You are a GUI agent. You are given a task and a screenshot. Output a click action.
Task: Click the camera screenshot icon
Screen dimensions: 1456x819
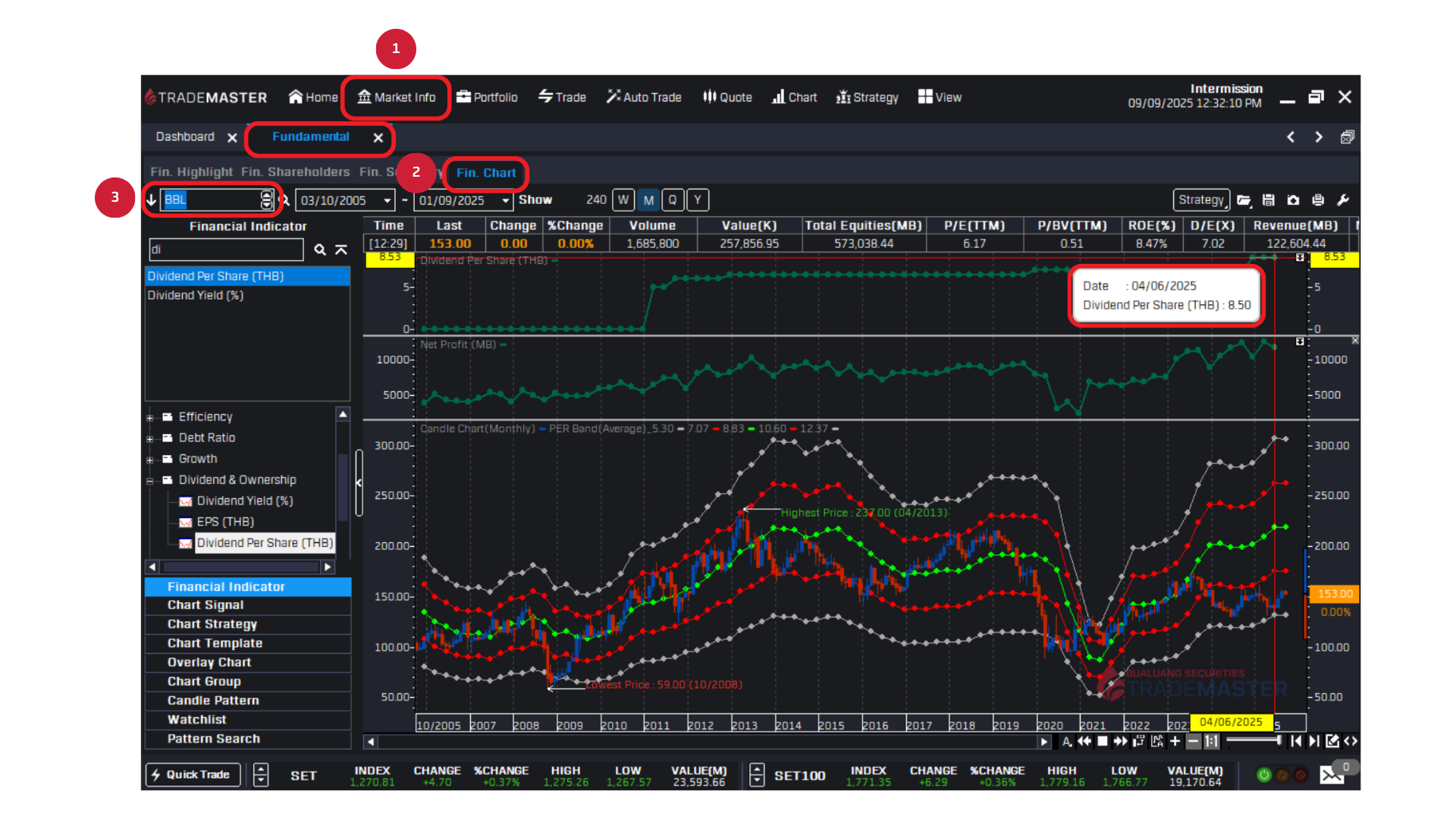tap(1293, 200)
